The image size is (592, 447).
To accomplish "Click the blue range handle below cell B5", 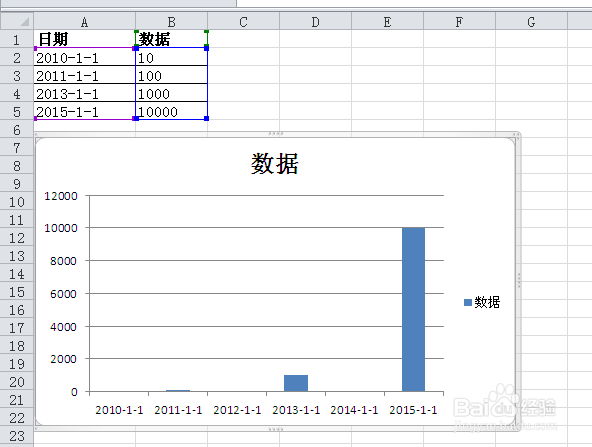I will coord(207,119).
